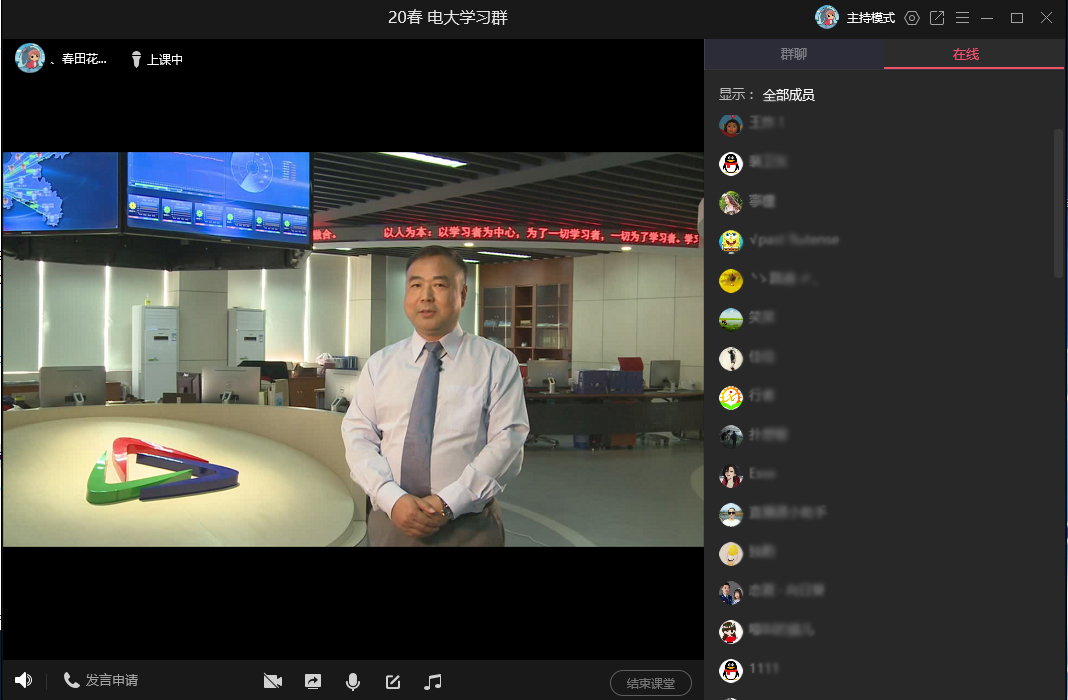1068x700 pixels.
Task: Open the music playback option
Action: [433, 681]
